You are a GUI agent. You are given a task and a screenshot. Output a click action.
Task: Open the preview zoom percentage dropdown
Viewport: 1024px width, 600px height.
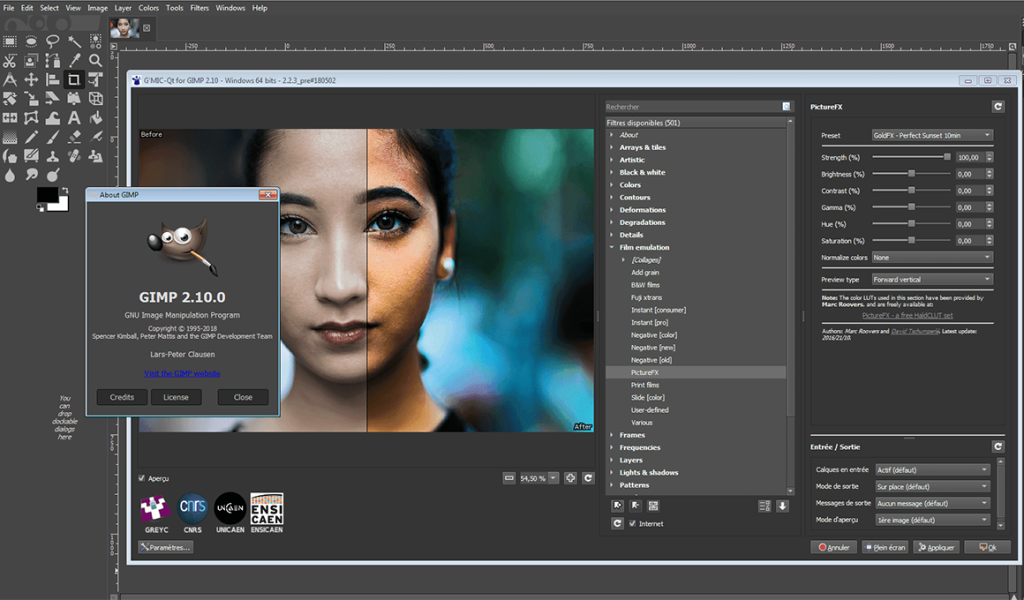(553, 478)
